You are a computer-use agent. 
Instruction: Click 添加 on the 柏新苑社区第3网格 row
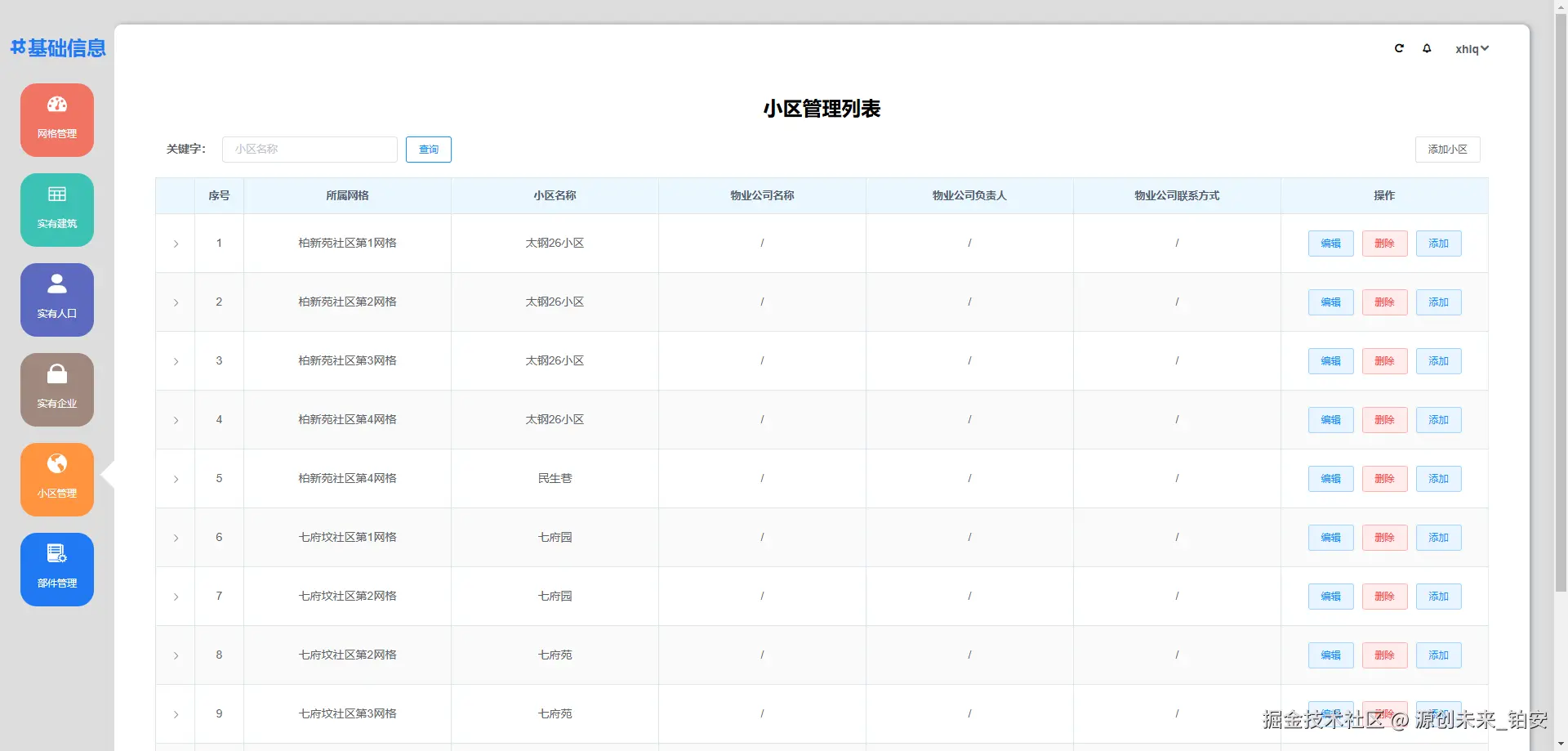click(1438, 360)
